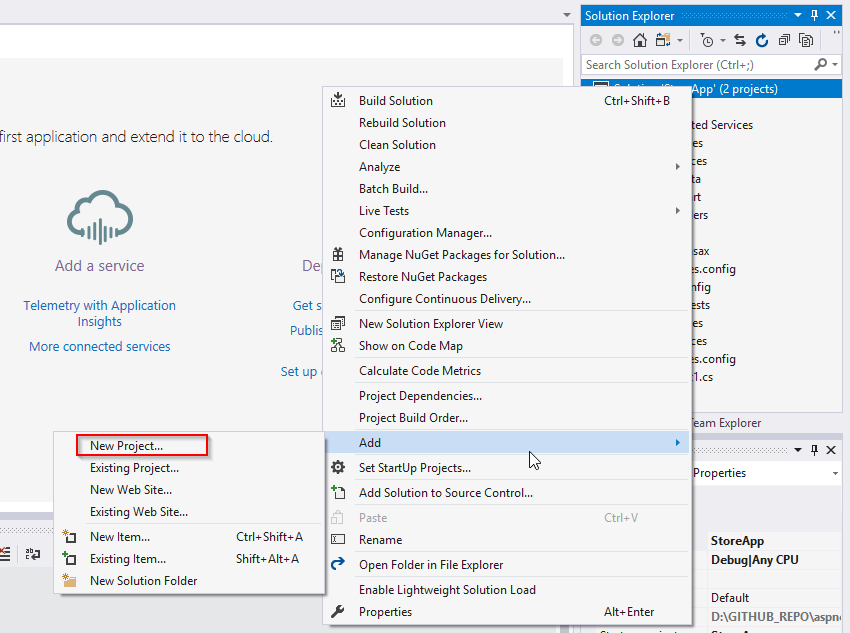
Task: Select Manage NuGet Packages for Solution
Action: click(461, 255)
